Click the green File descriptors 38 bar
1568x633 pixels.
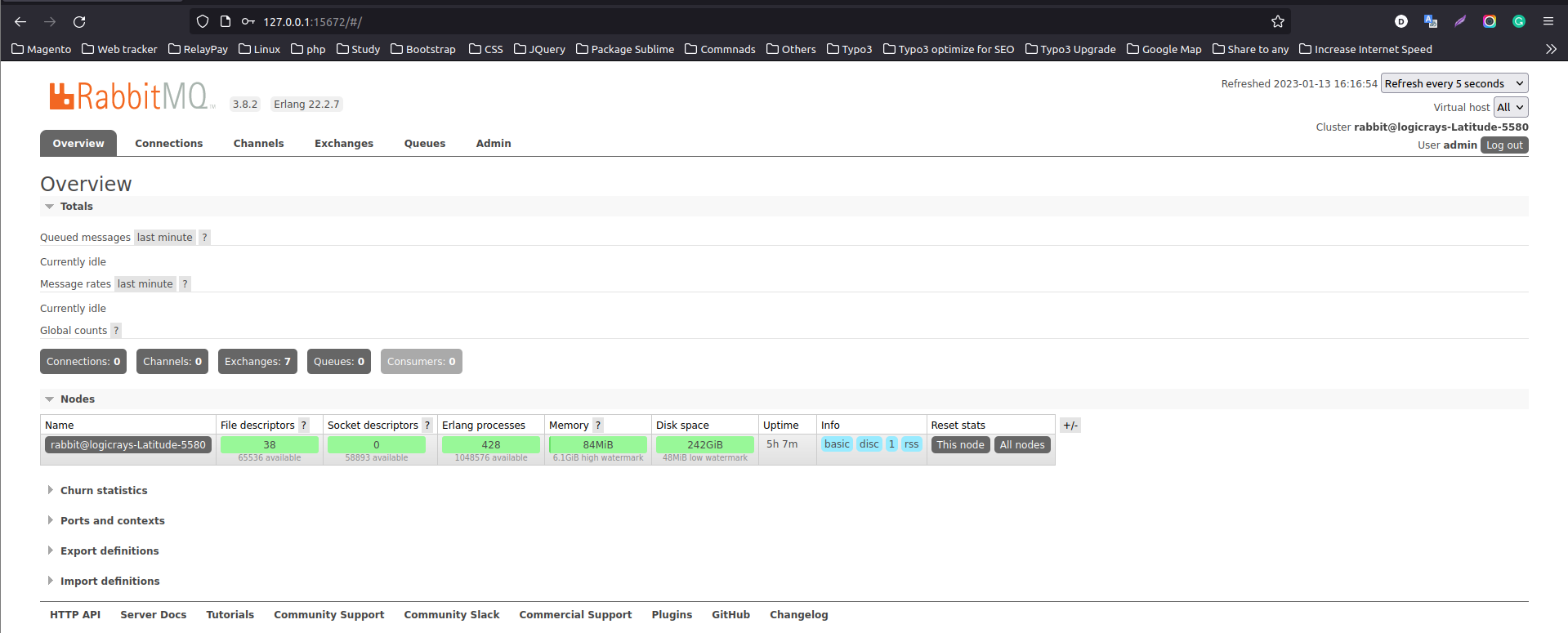pyautogui.click(x=270, y=445)
